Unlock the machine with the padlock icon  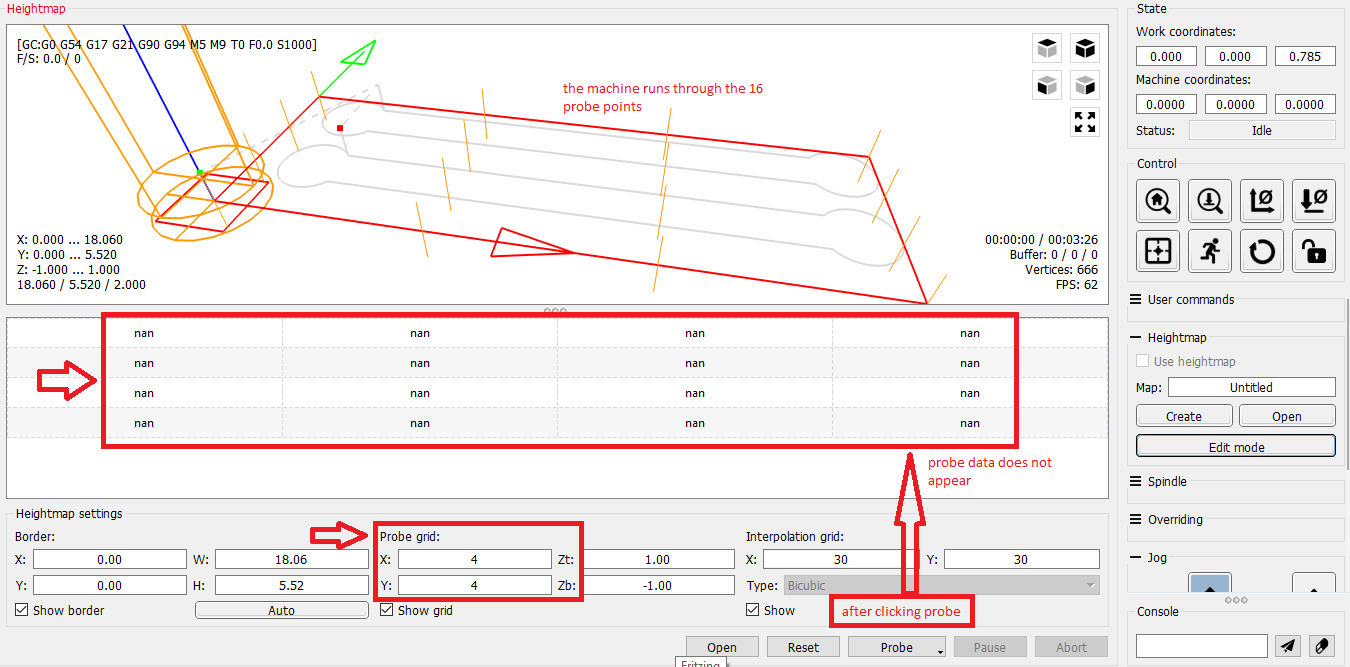point(1314,251)
